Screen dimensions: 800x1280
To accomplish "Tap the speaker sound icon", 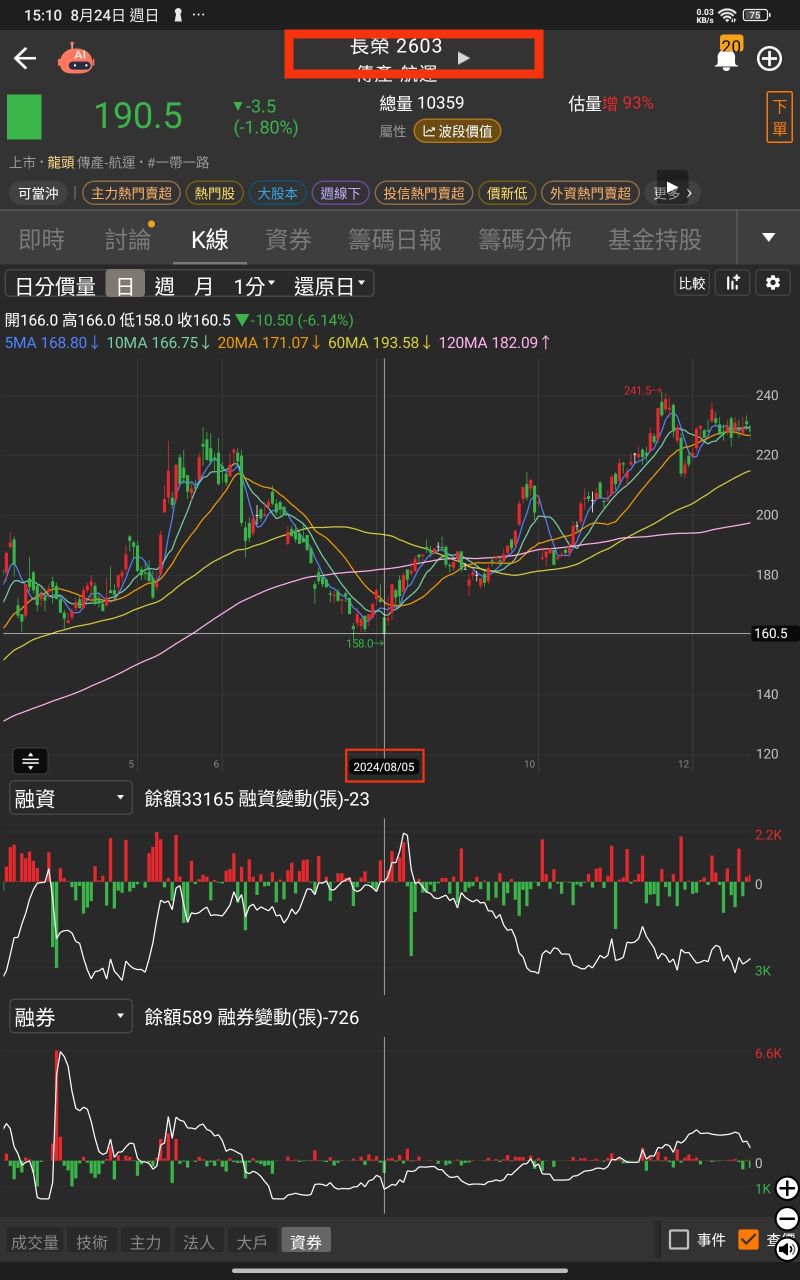I will (x=787, y=1248).
